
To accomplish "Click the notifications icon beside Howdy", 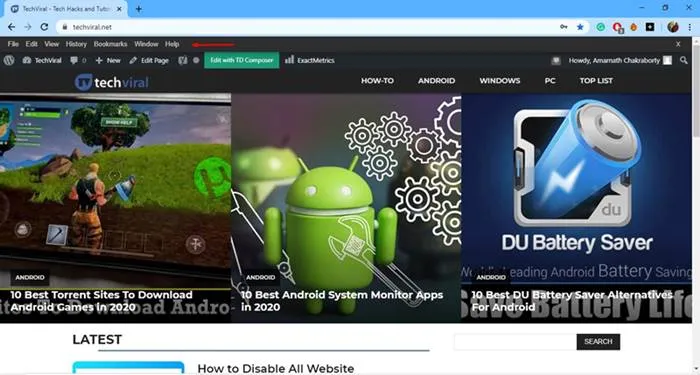I will pos(556,60).
